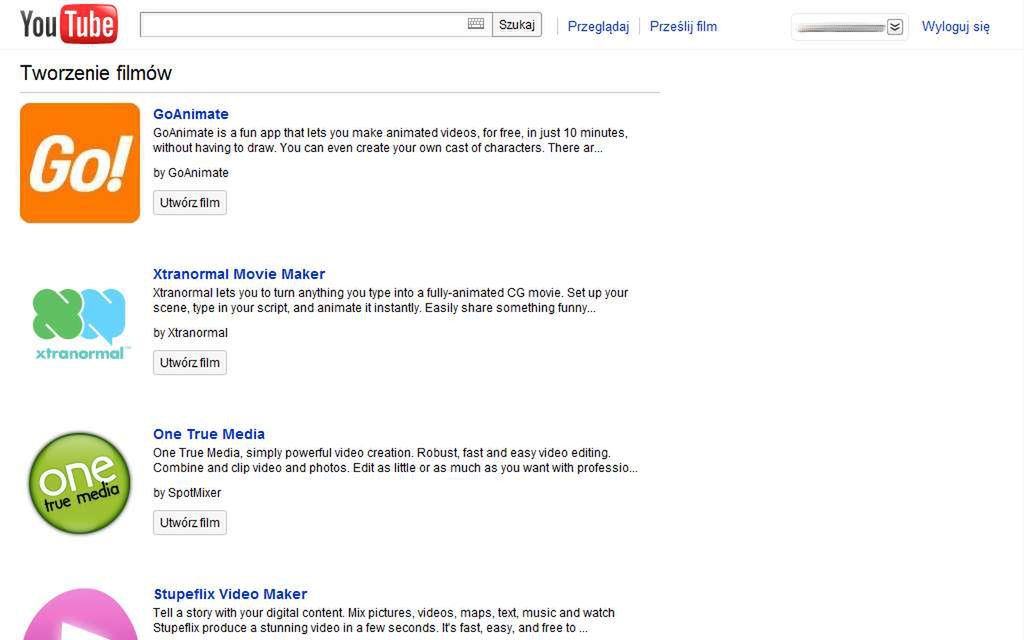Screen dimensions: 1024x640
Task: Click Utwórz film under Xtranormal
Action: pyautogui.click(x=189, y=362)
